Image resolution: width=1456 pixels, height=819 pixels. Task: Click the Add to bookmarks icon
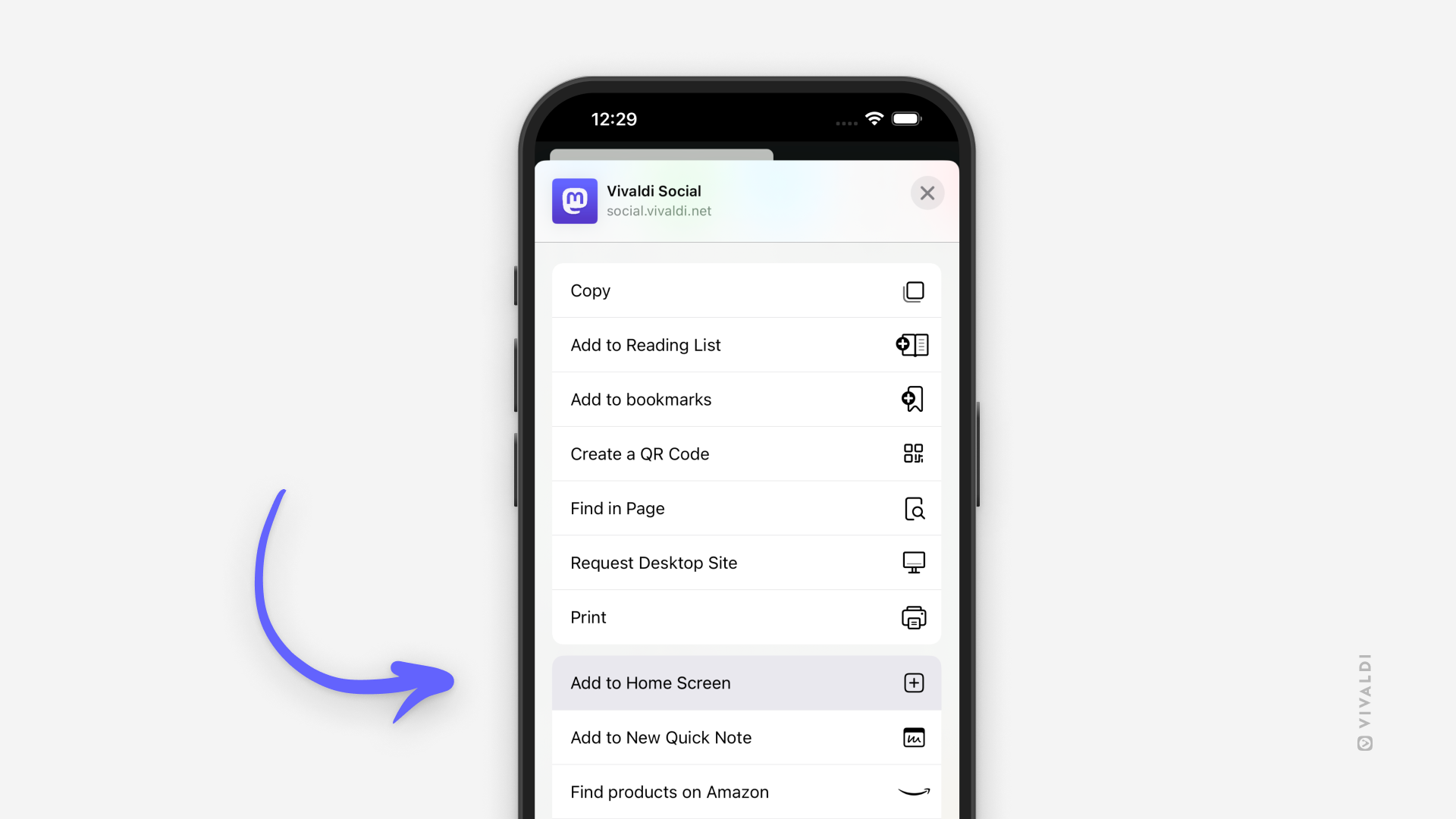912,399
